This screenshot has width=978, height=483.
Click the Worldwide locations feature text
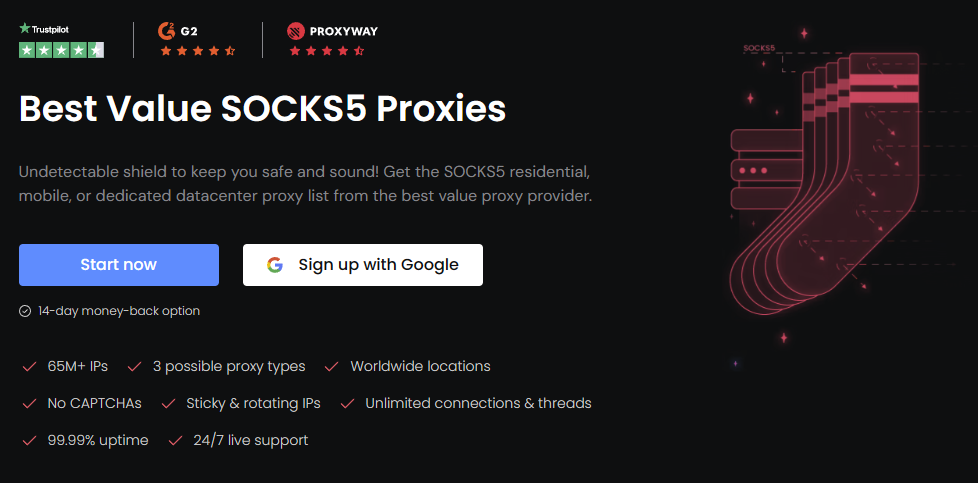[x=420, y=366]
